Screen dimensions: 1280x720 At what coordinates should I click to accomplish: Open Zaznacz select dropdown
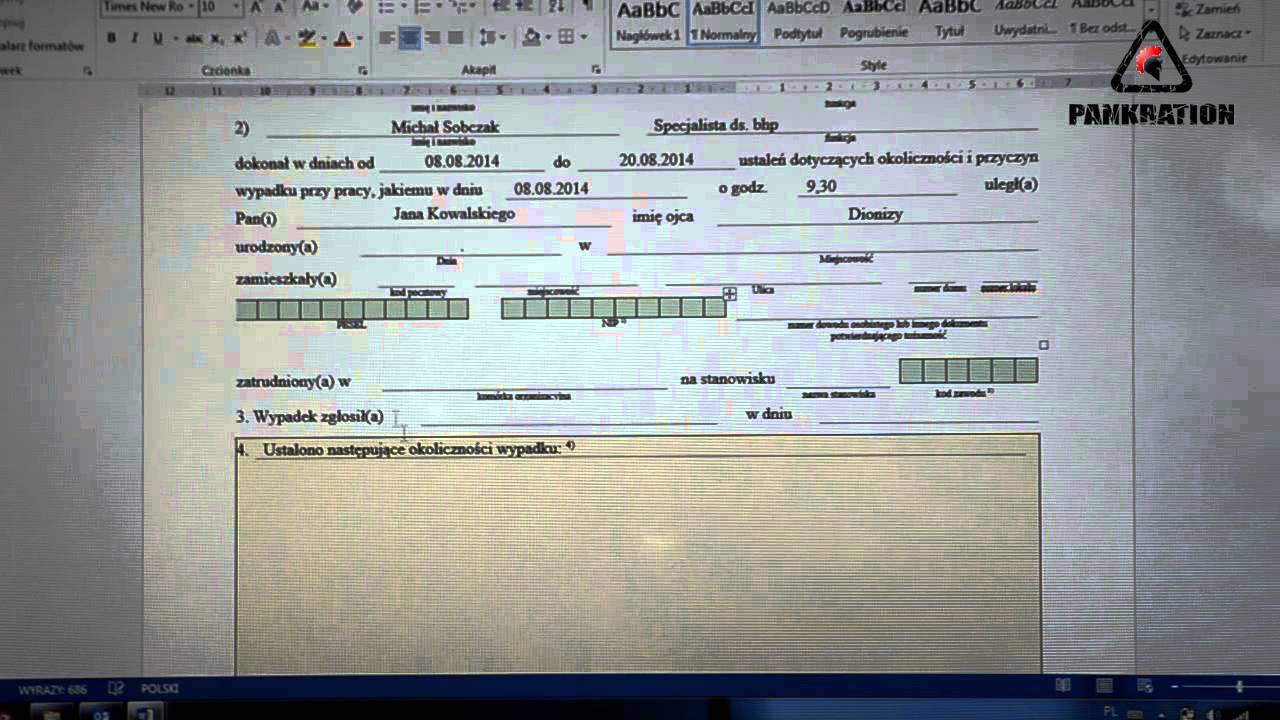pos(1214,33)
